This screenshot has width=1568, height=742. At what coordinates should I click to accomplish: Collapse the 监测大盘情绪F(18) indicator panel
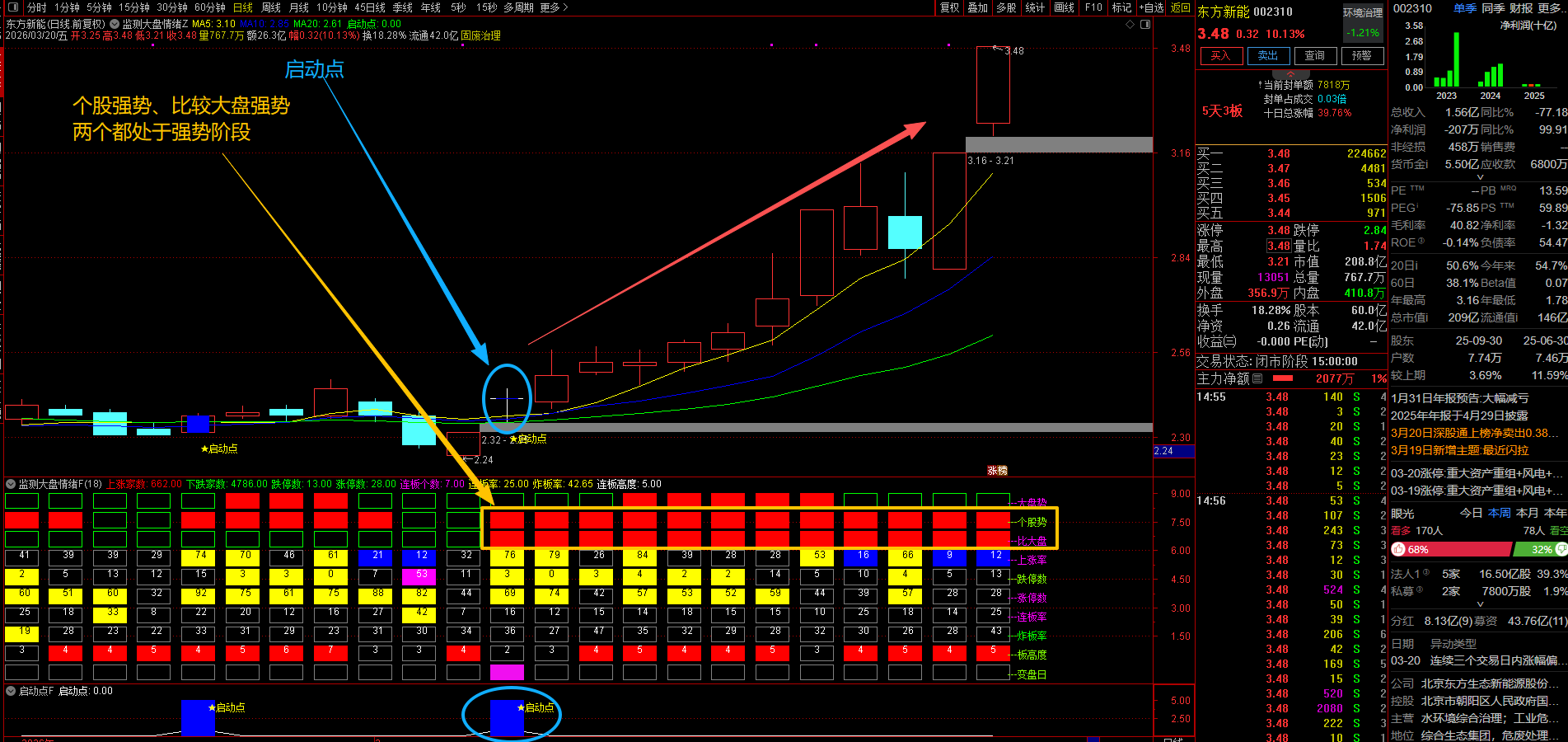(11, 484)
